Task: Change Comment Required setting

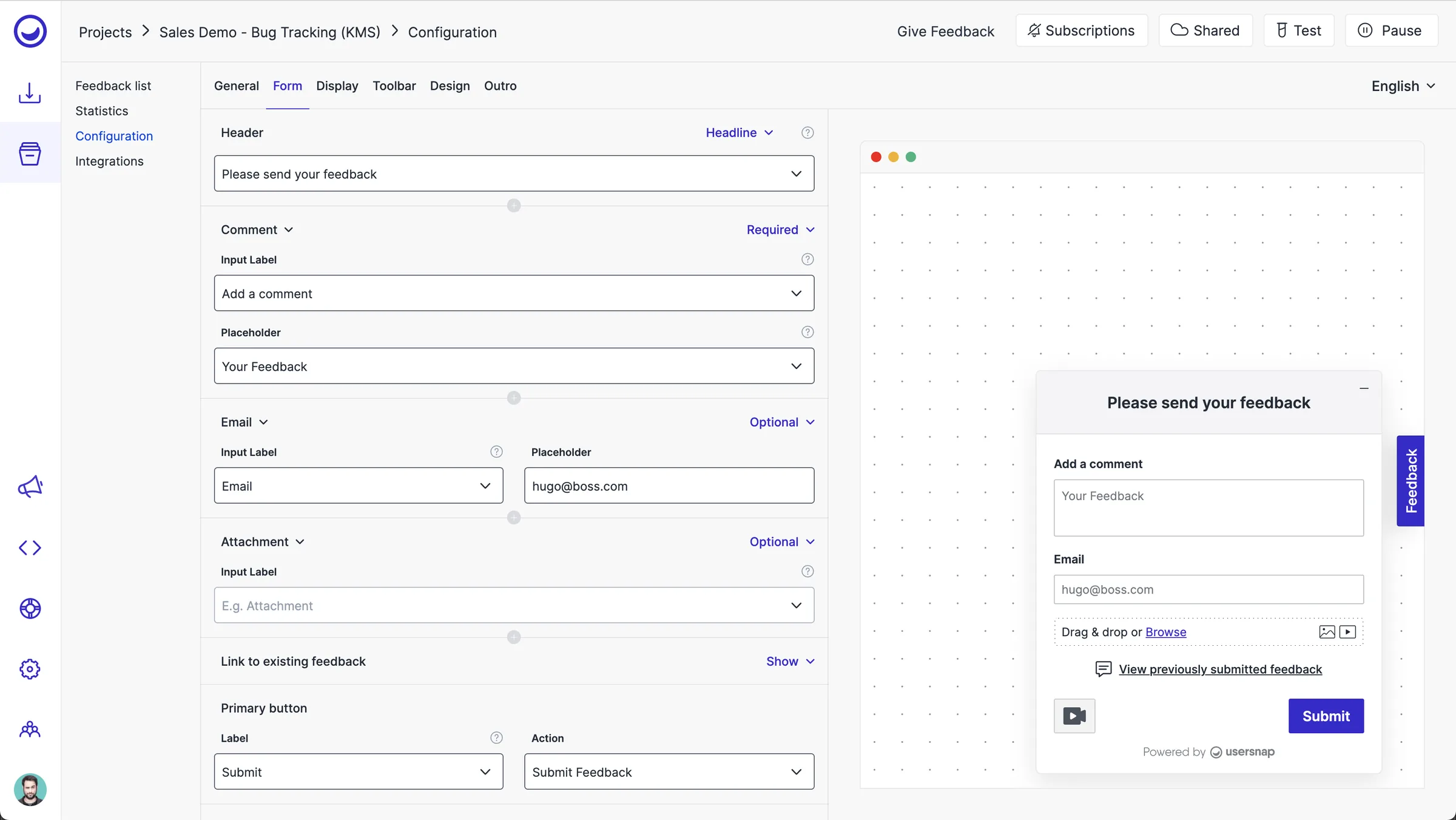Action: coord(780,229)
